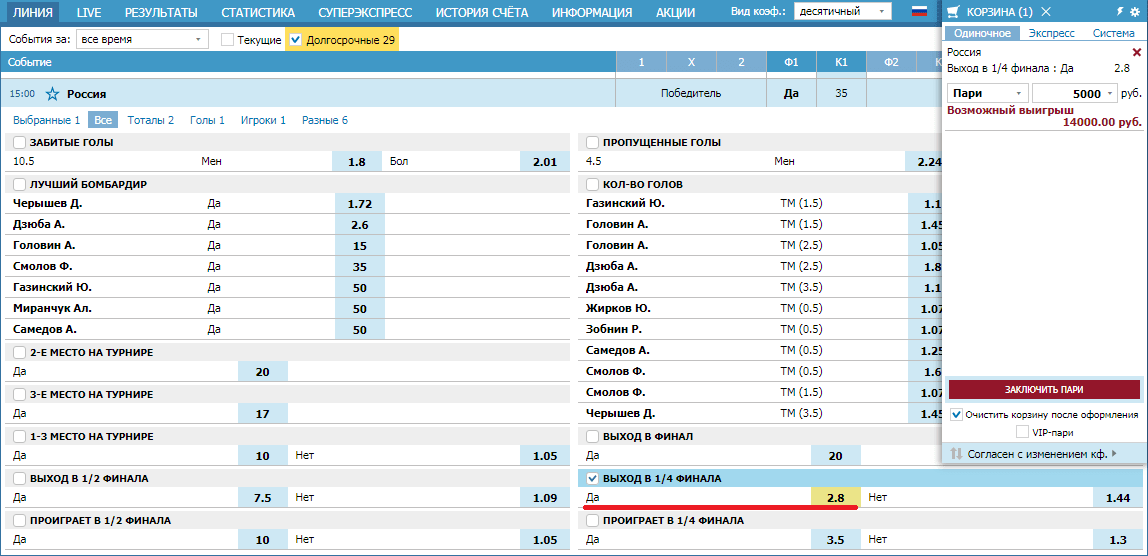Pick Дзюба А. top scorer odds 2.6
1148x556 pixels.
coord(359,225)
